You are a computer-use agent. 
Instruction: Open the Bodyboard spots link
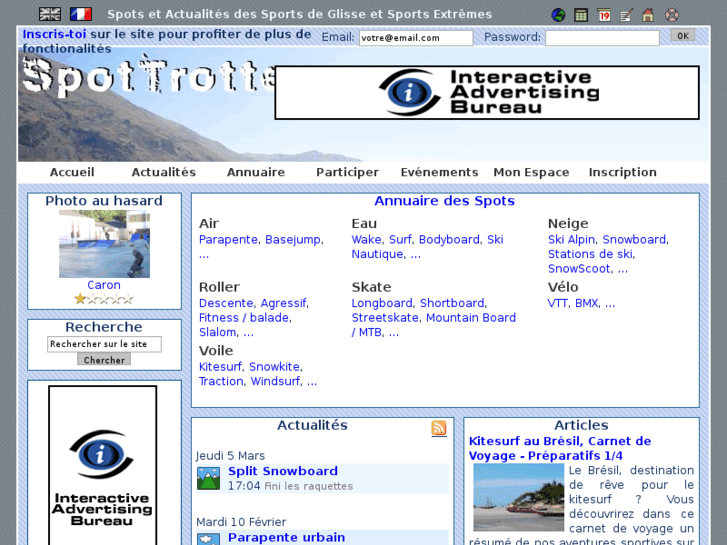[x=449, y=239]
